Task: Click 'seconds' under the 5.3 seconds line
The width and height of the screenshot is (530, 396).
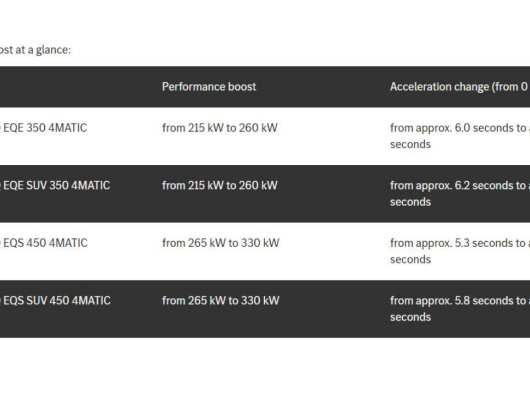Action: [410, 259]
